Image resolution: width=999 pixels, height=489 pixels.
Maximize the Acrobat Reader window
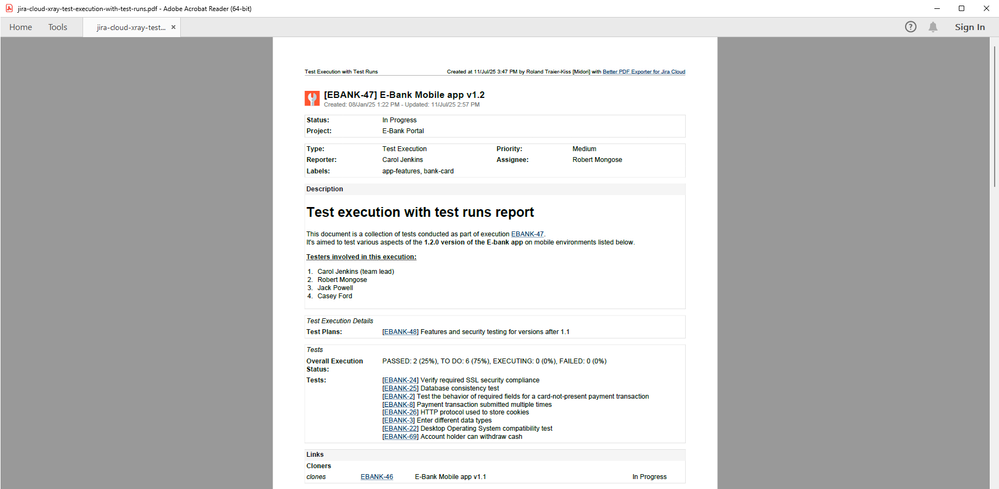(x=961, y=8)
